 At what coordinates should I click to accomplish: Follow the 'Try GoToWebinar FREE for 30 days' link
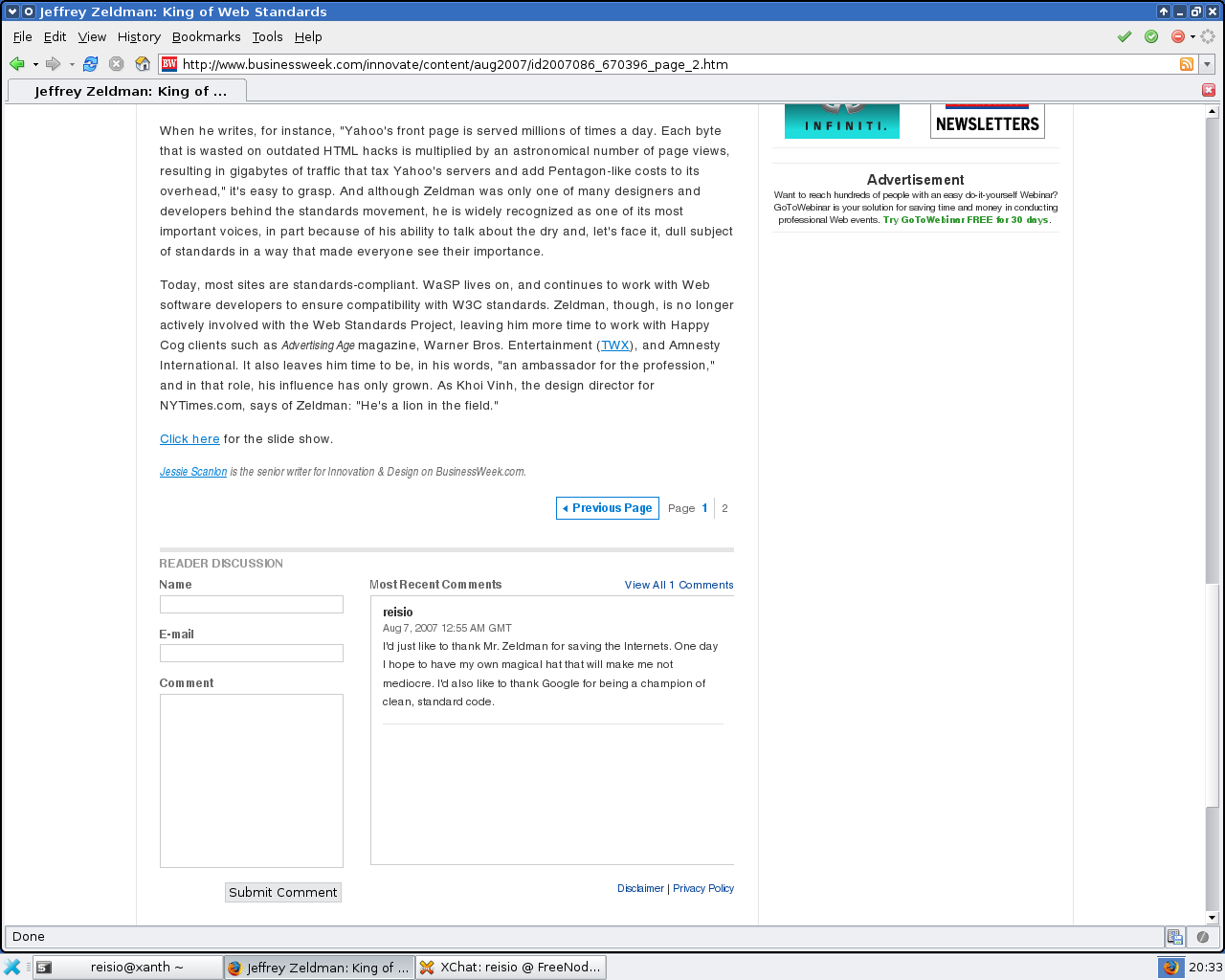pyautogui.click(x=966, y=220)
